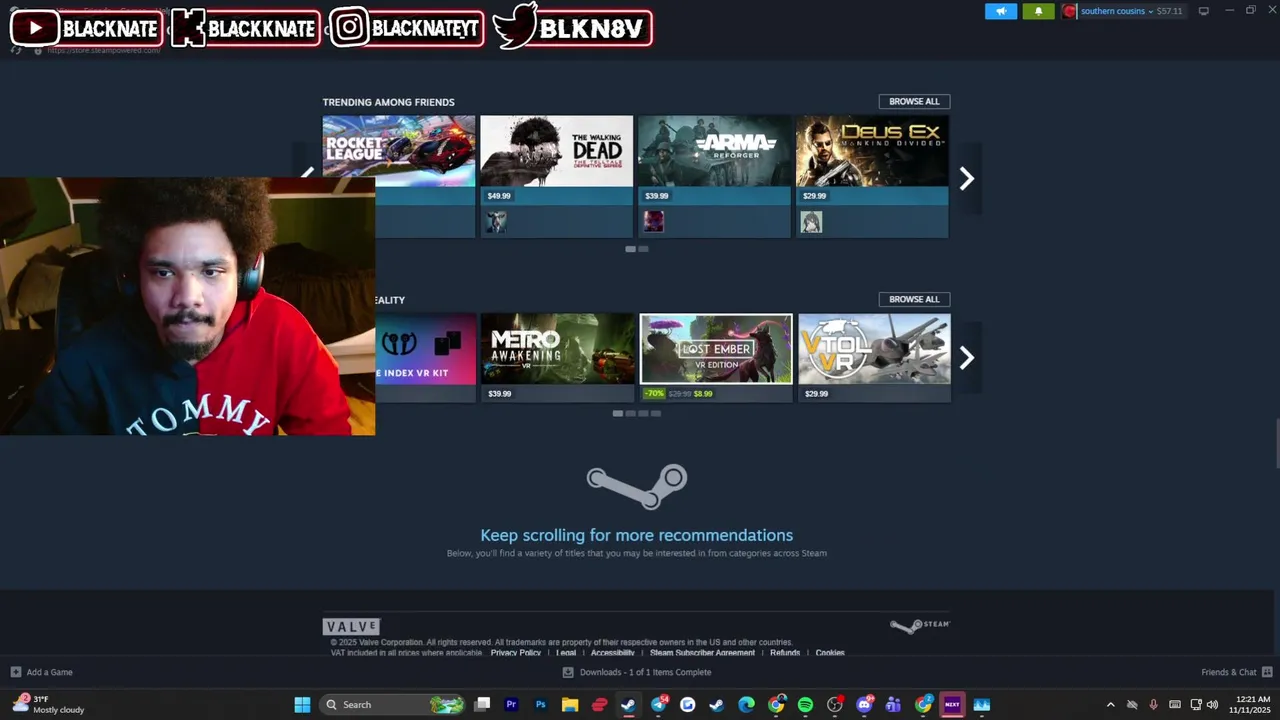Open Rocket League game tile
This screenshot has height=720, width=1280.
tap(399, 151)
